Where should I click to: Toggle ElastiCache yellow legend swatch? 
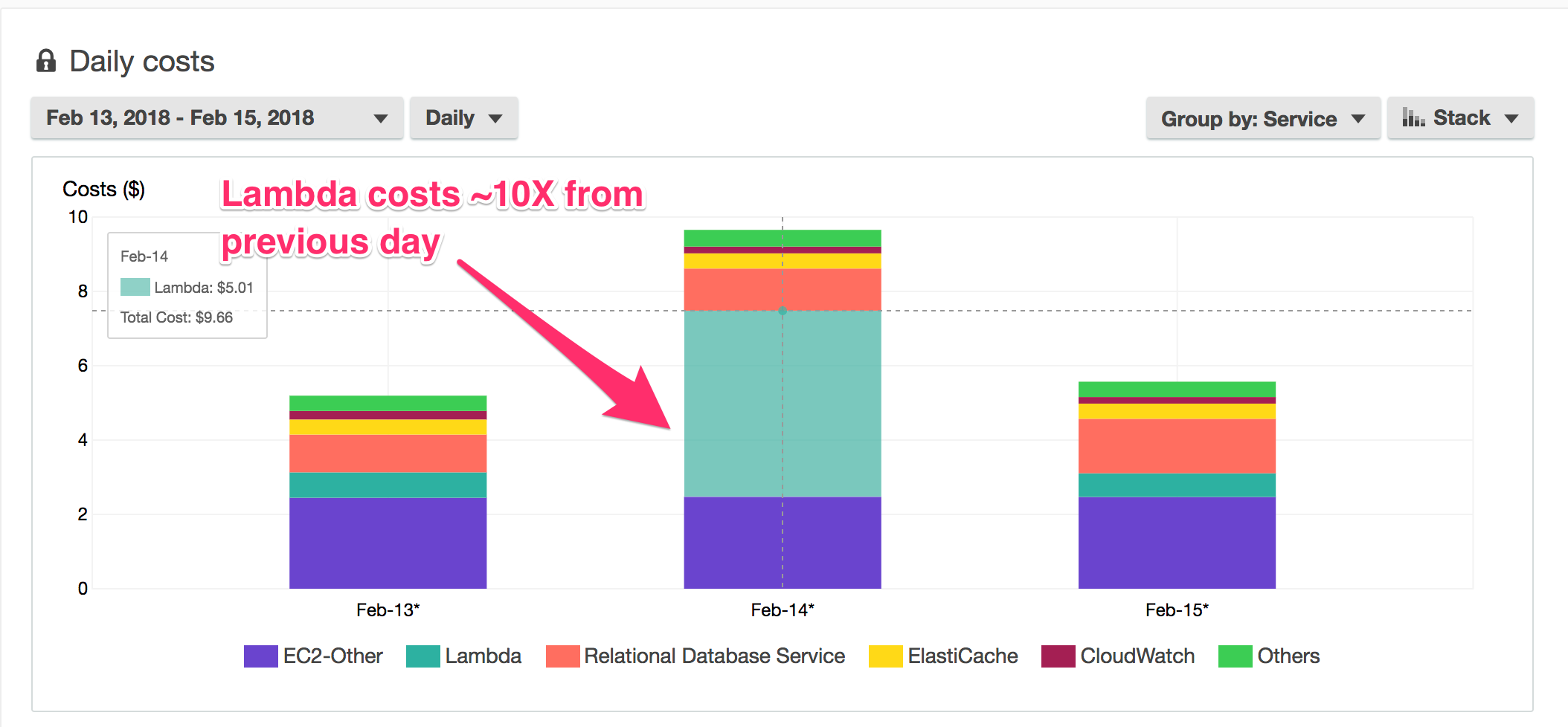[885, 656]
